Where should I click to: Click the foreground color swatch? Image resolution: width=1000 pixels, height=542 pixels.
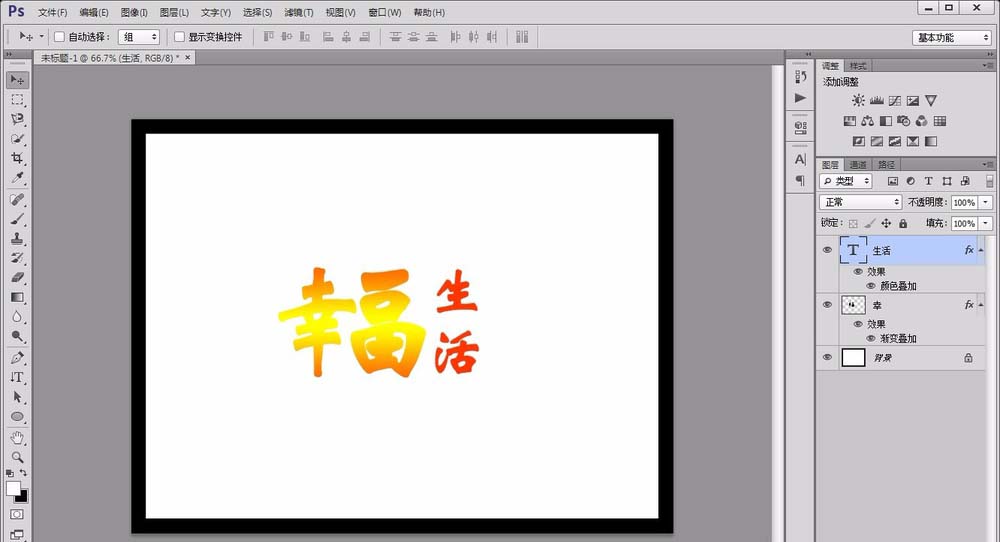(13, 488)
